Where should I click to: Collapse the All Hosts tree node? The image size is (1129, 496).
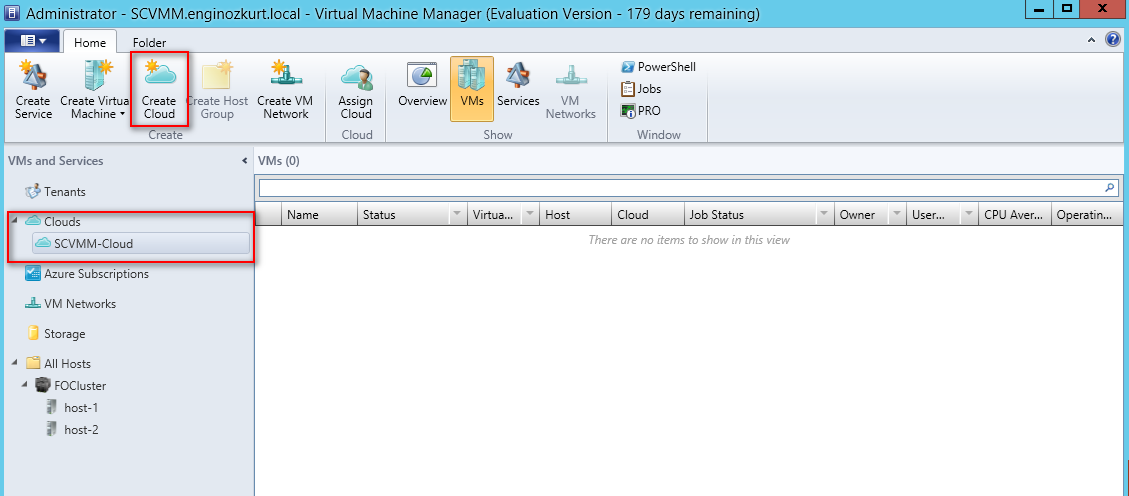tap(16, 363)
